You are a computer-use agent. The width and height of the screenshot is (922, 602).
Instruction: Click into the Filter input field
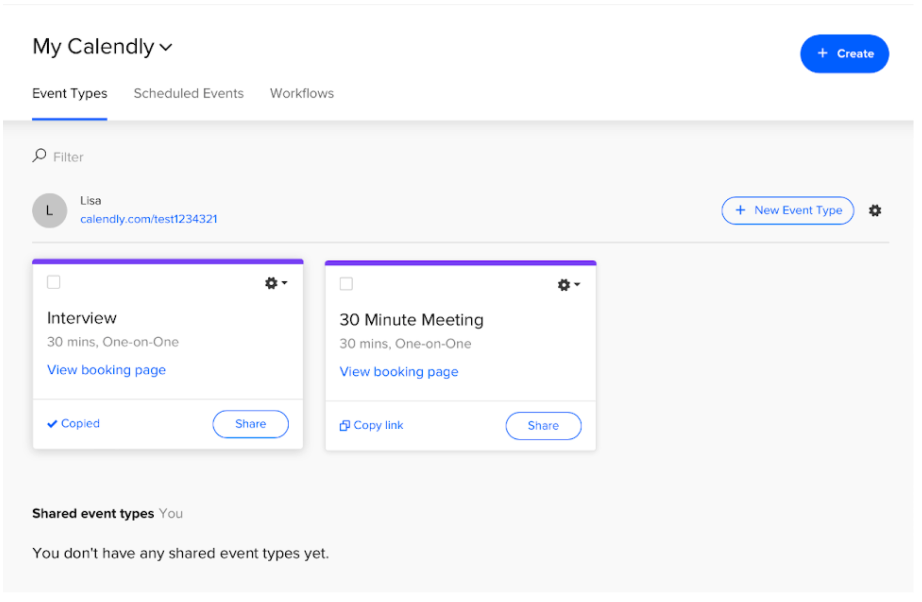[x=176, y=157]
